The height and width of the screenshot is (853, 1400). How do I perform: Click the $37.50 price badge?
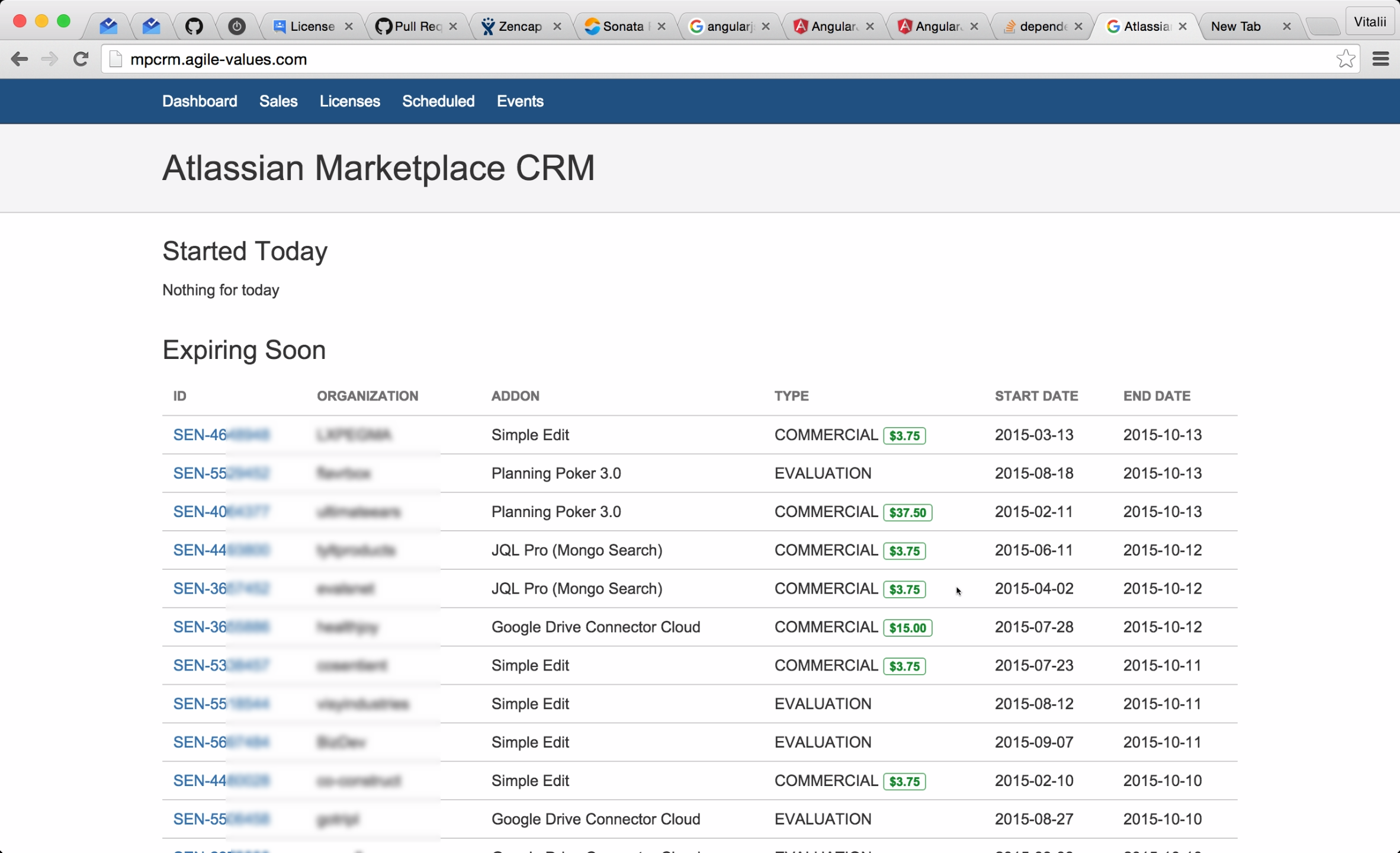pyautogui.click(x=907, y=512)
